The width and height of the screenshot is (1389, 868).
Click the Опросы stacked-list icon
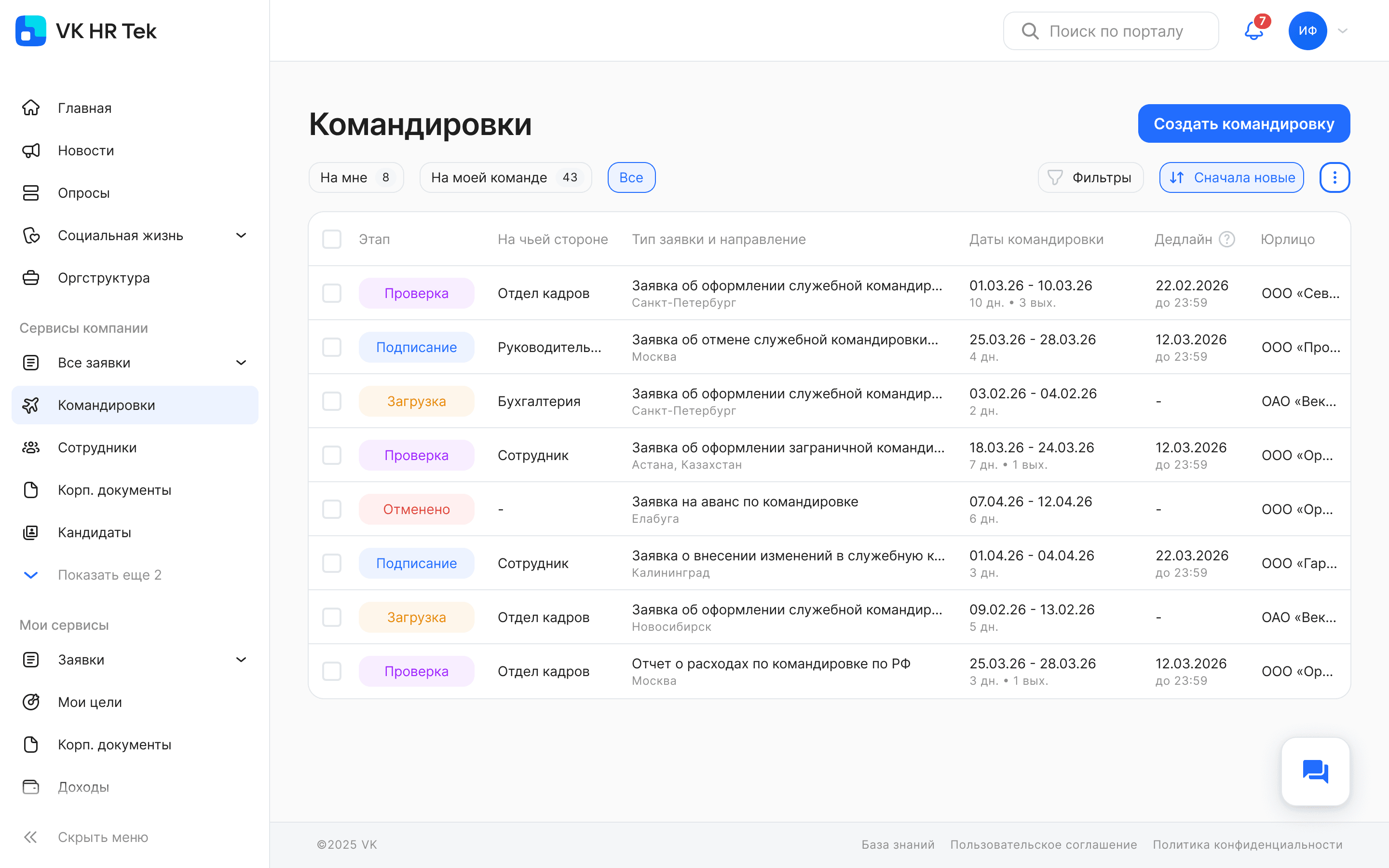pyautogui.click(x=31, y=193)
